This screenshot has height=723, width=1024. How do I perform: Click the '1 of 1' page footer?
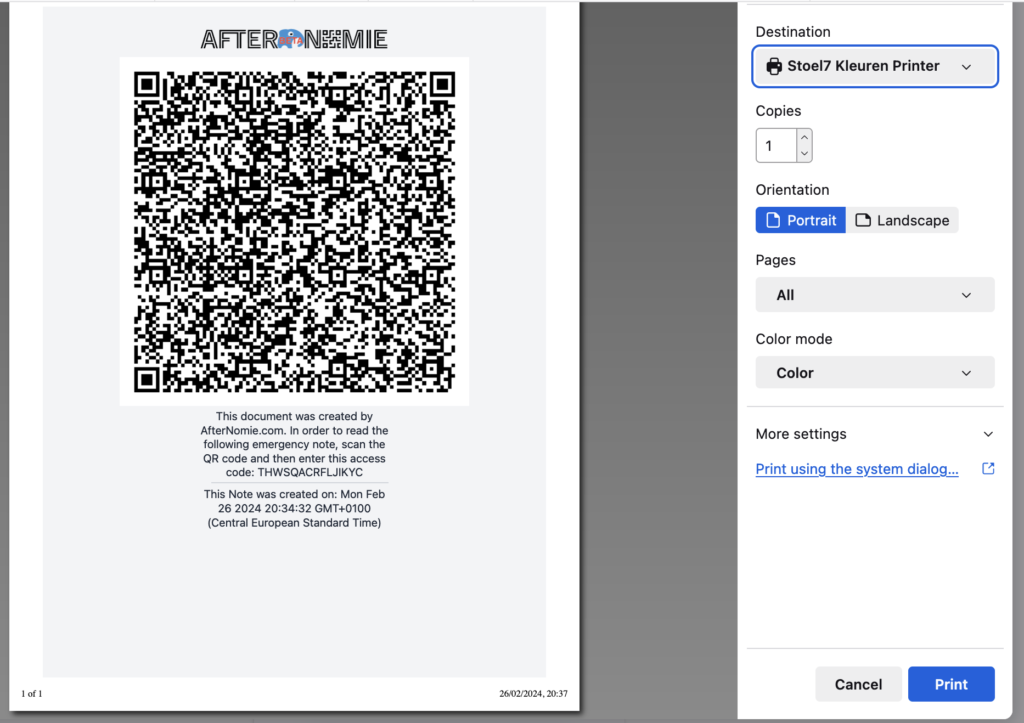[32, 694]
